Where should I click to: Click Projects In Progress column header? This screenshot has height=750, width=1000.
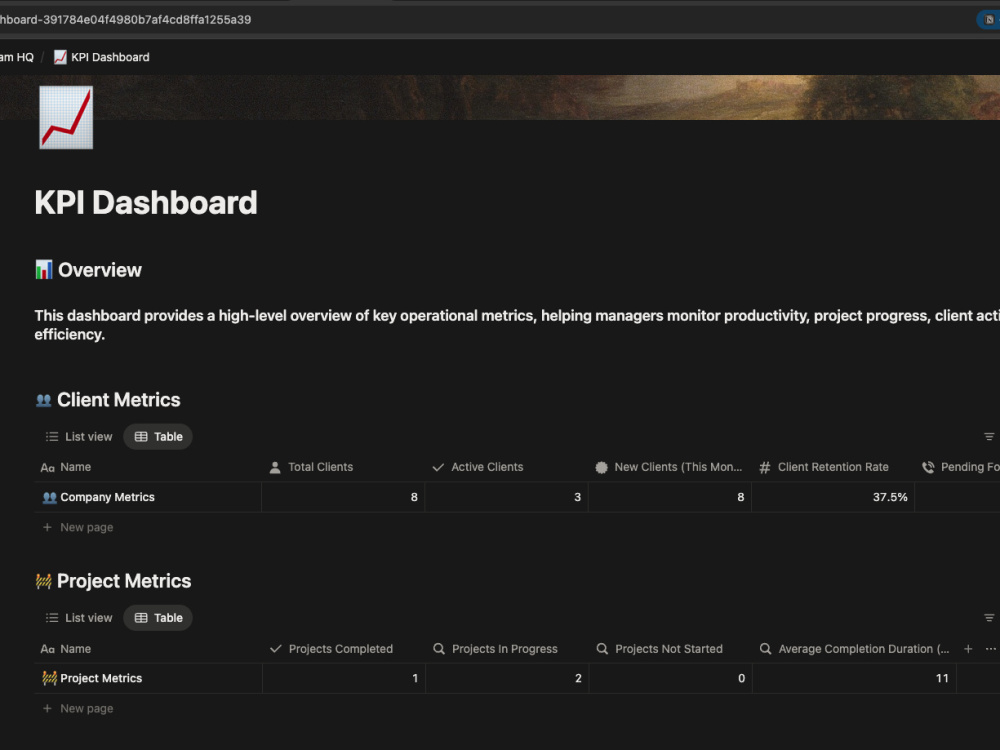pos(506,649)
